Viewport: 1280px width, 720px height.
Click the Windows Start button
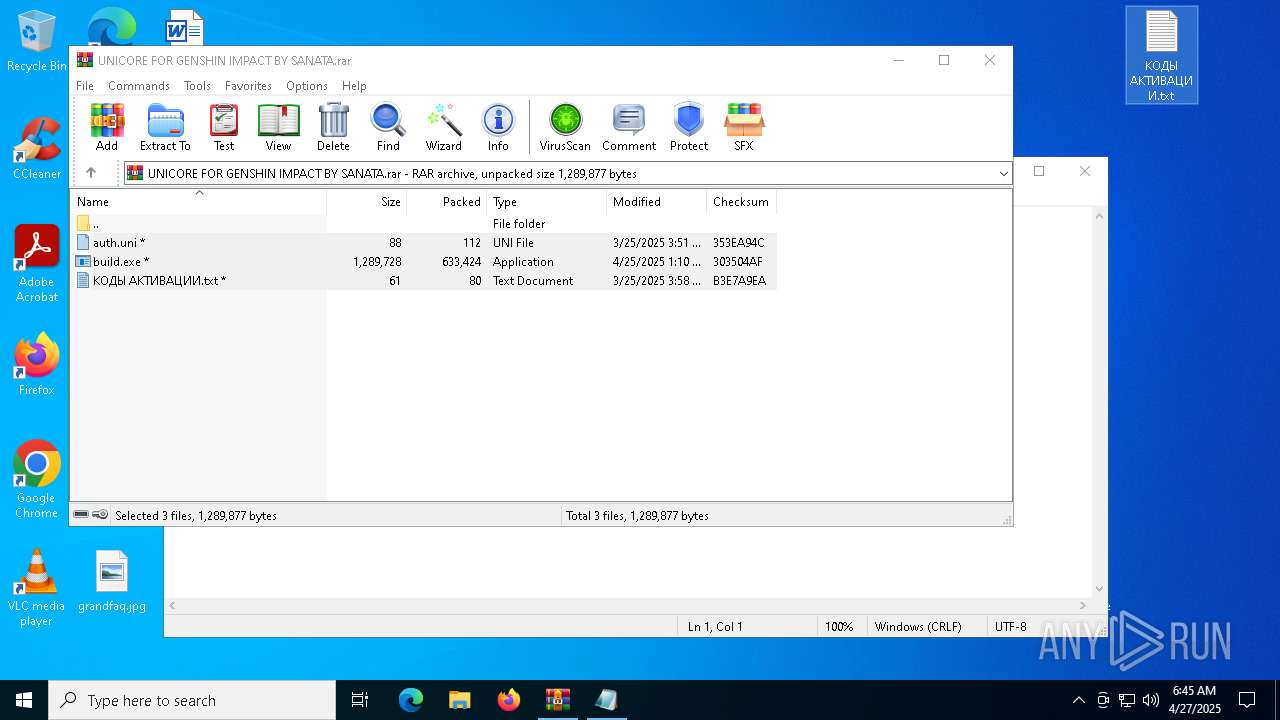[x=24, y=700]
